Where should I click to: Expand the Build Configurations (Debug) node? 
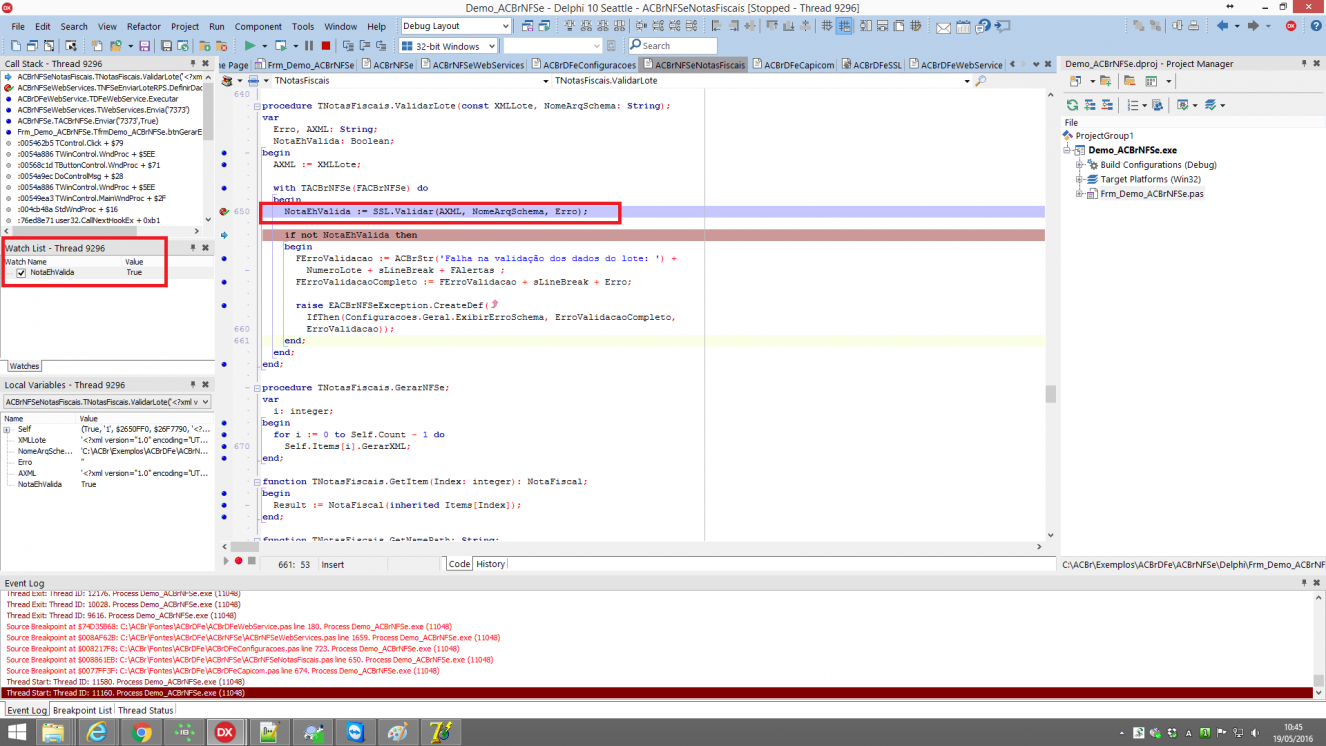click(x=1080, y=165)
